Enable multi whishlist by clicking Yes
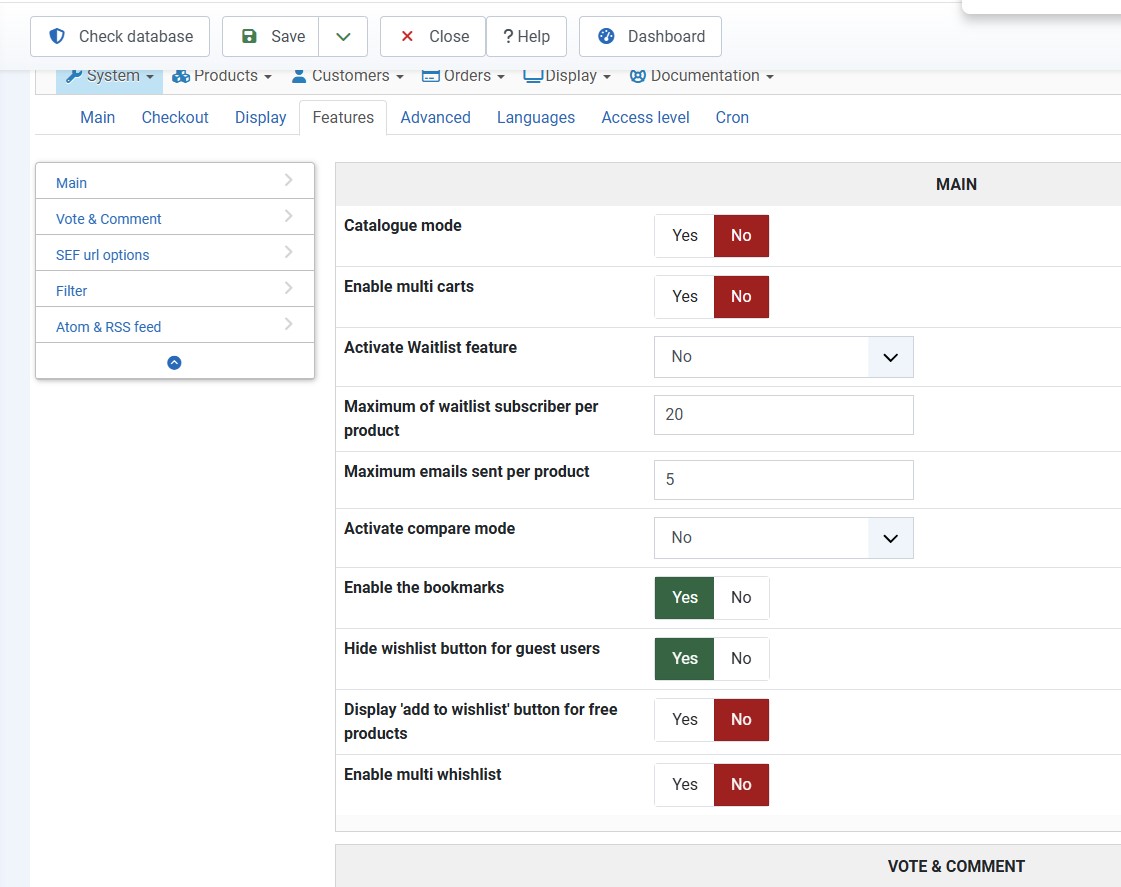Image resolution: width=1121 pixels, height=887 pixels. 685,785
